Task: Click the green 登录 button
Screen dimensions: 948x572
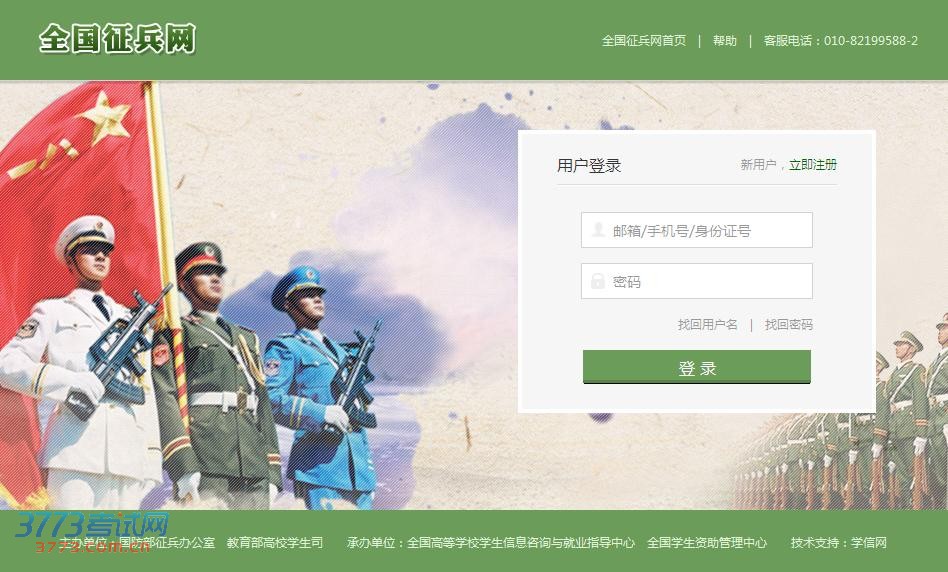Action: tap(696, 367)
